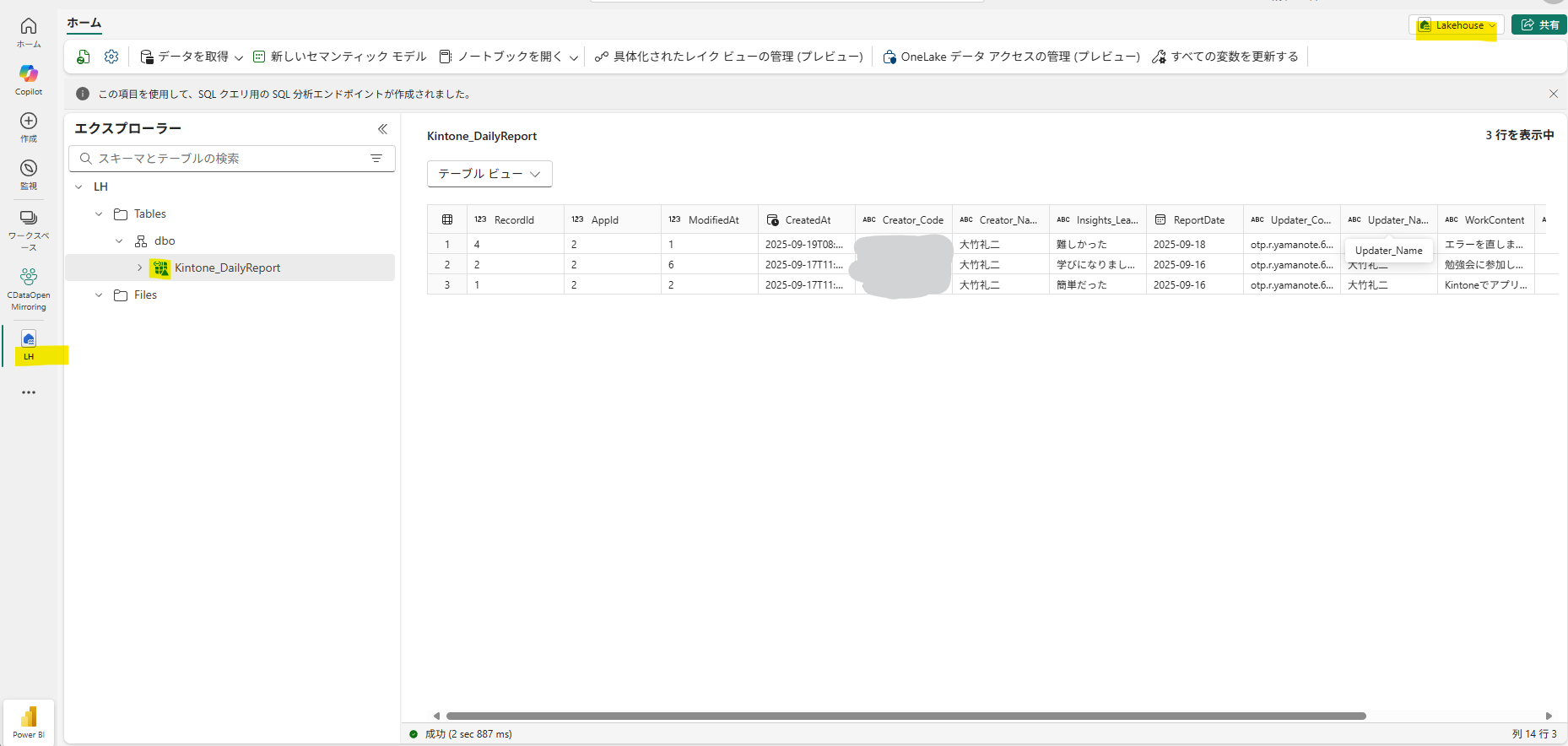Select the ホーム tab
The image size is (1568, 746).
coord(84,24)
